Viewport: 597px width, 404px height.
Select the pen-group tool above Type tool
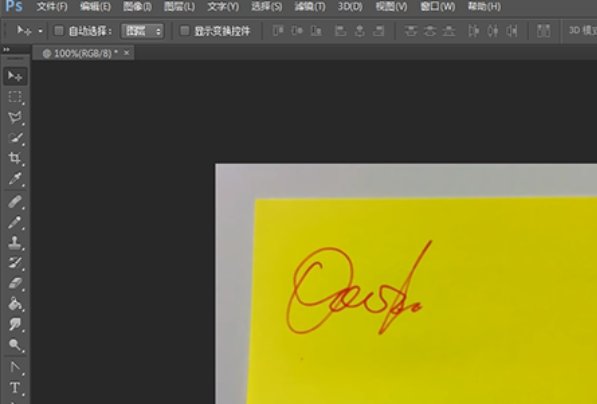pos(15,367)
